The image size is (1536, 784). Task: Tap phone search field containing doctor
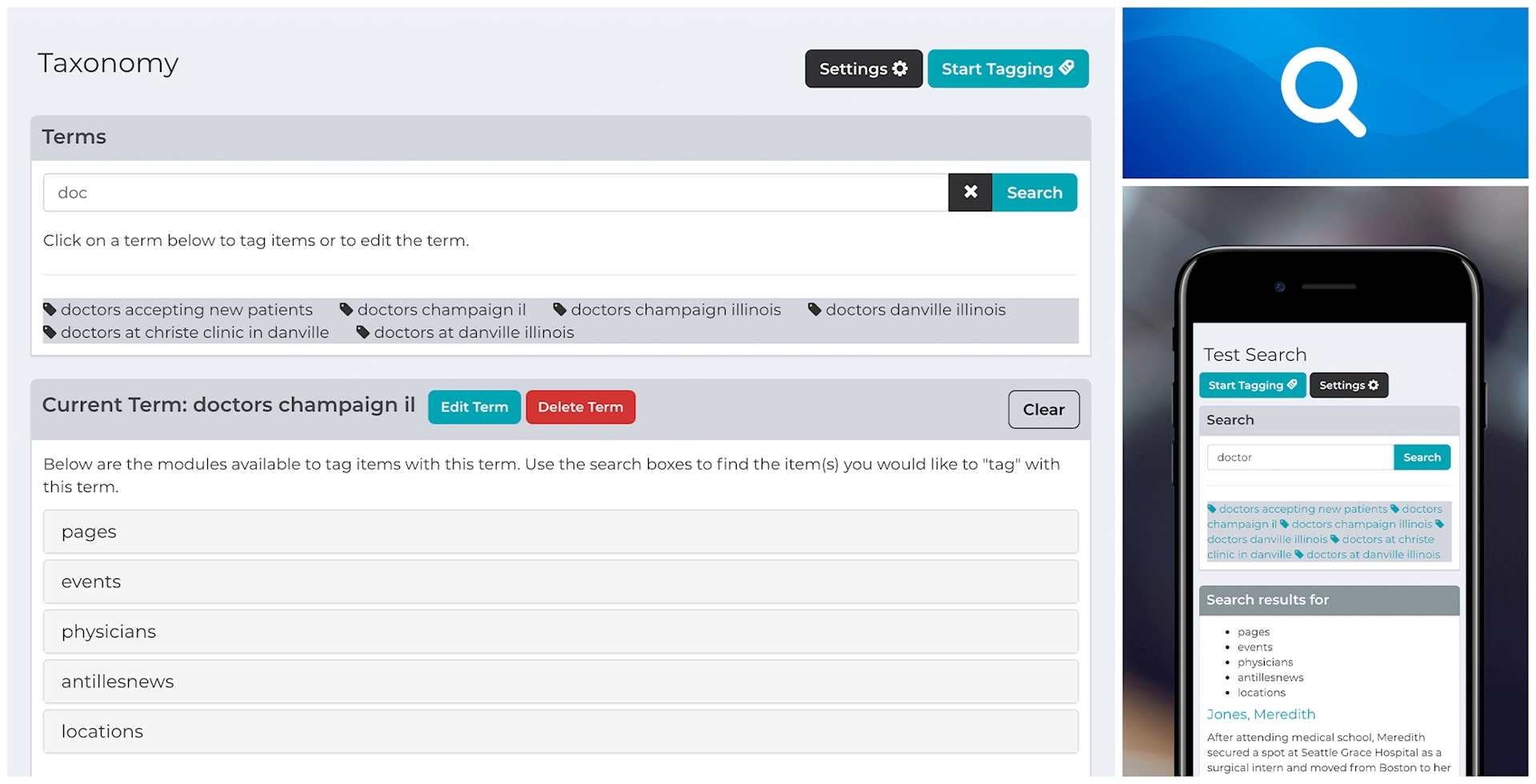click(x=1300, y=458)
